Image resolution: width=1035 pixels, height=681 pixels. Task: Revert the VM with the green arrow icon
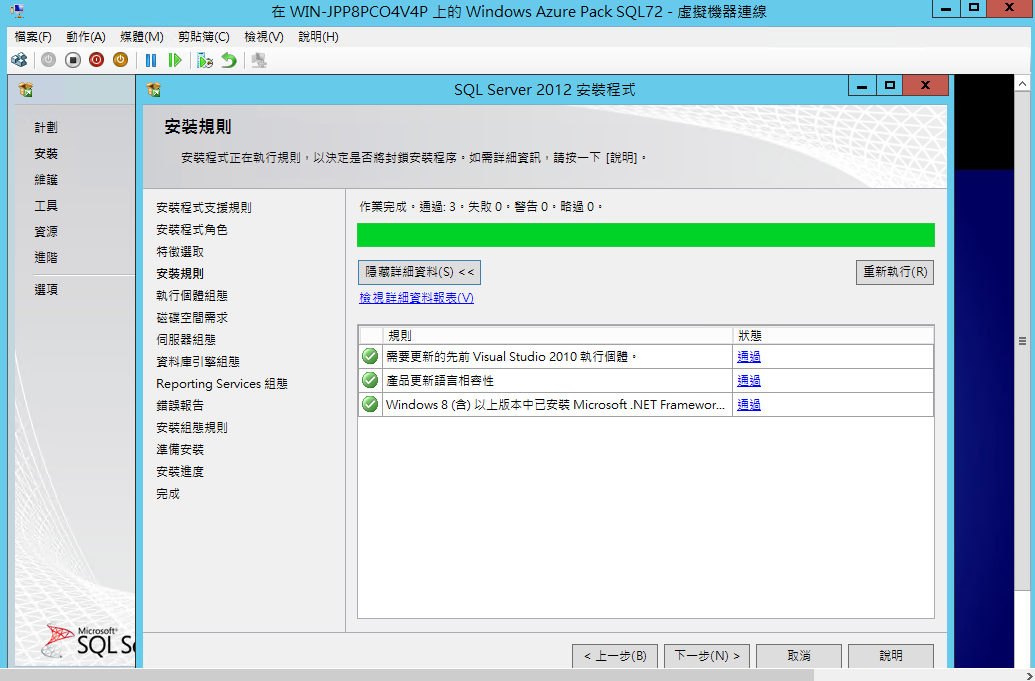[x=228, y=61]
